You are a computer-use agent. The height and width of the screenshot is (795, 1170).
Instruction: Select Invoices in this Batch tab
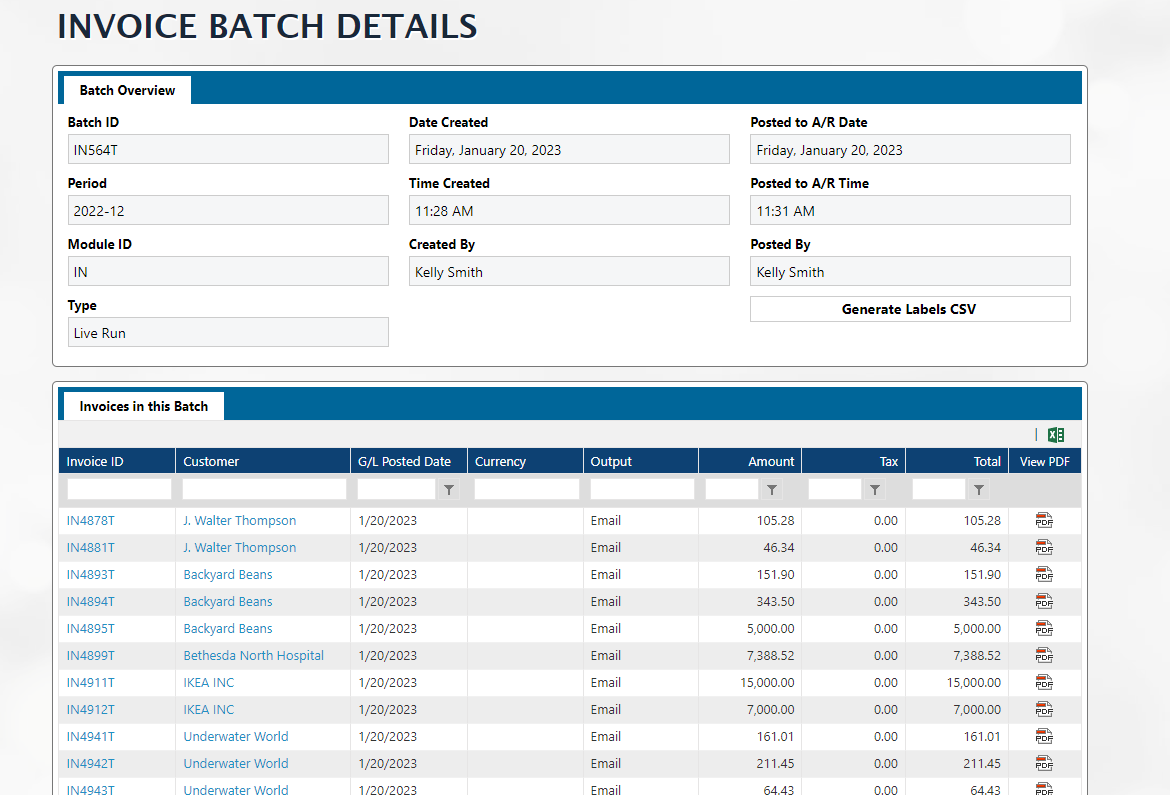click(x=144, y=406)
